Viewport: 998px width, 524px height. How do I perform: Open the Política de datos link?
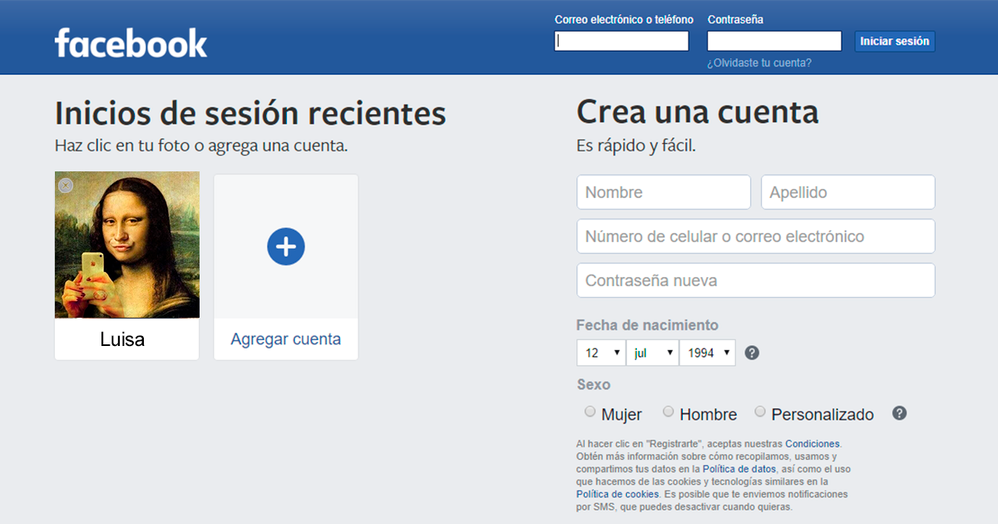point(739,469)
